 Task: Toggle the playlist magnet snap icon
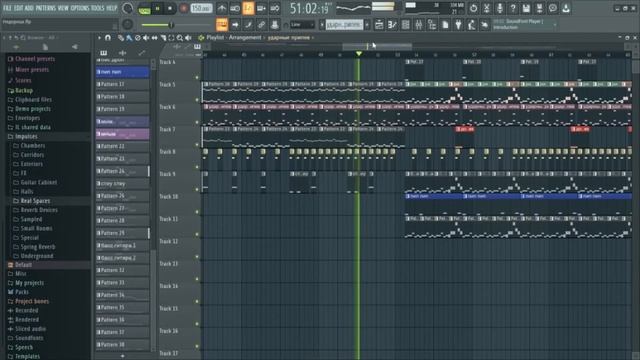pyautogui.click(x=108, y=38)
